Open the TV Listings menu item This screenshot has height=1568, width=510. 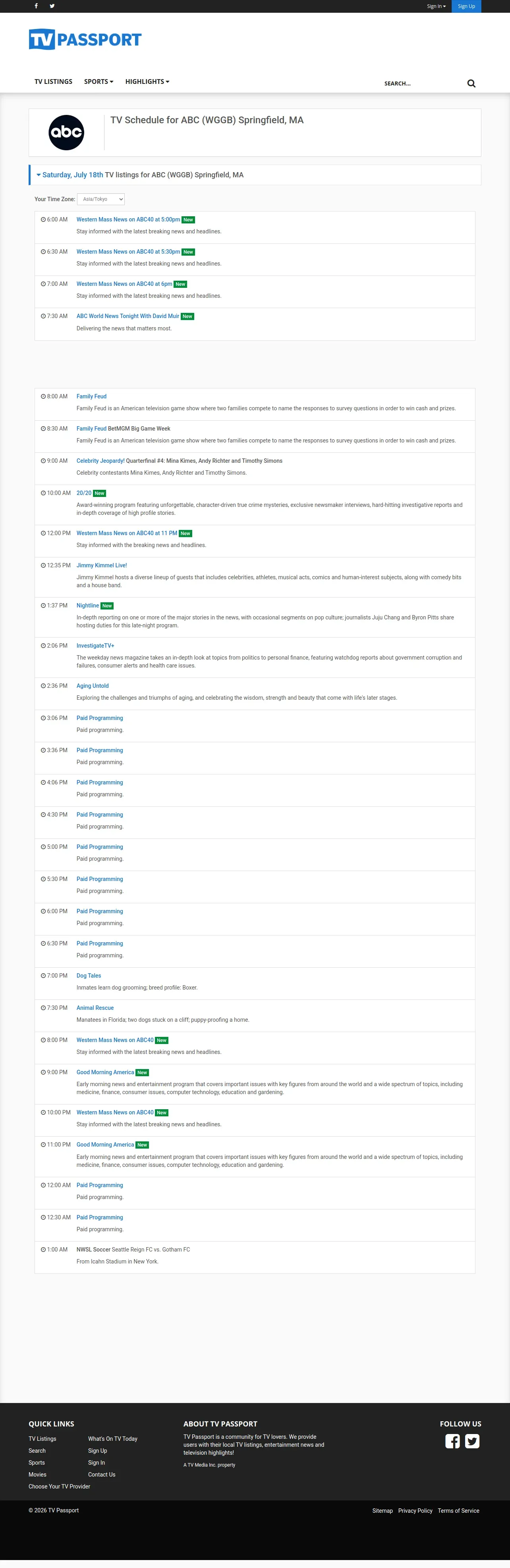click(54, 82)
